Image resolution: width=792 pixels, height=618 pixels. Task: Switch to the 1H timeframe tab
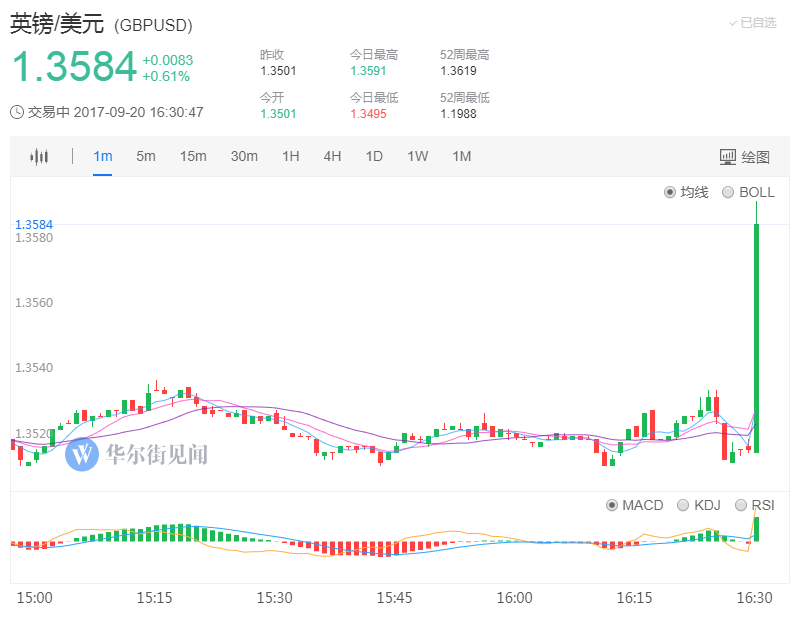290,157
